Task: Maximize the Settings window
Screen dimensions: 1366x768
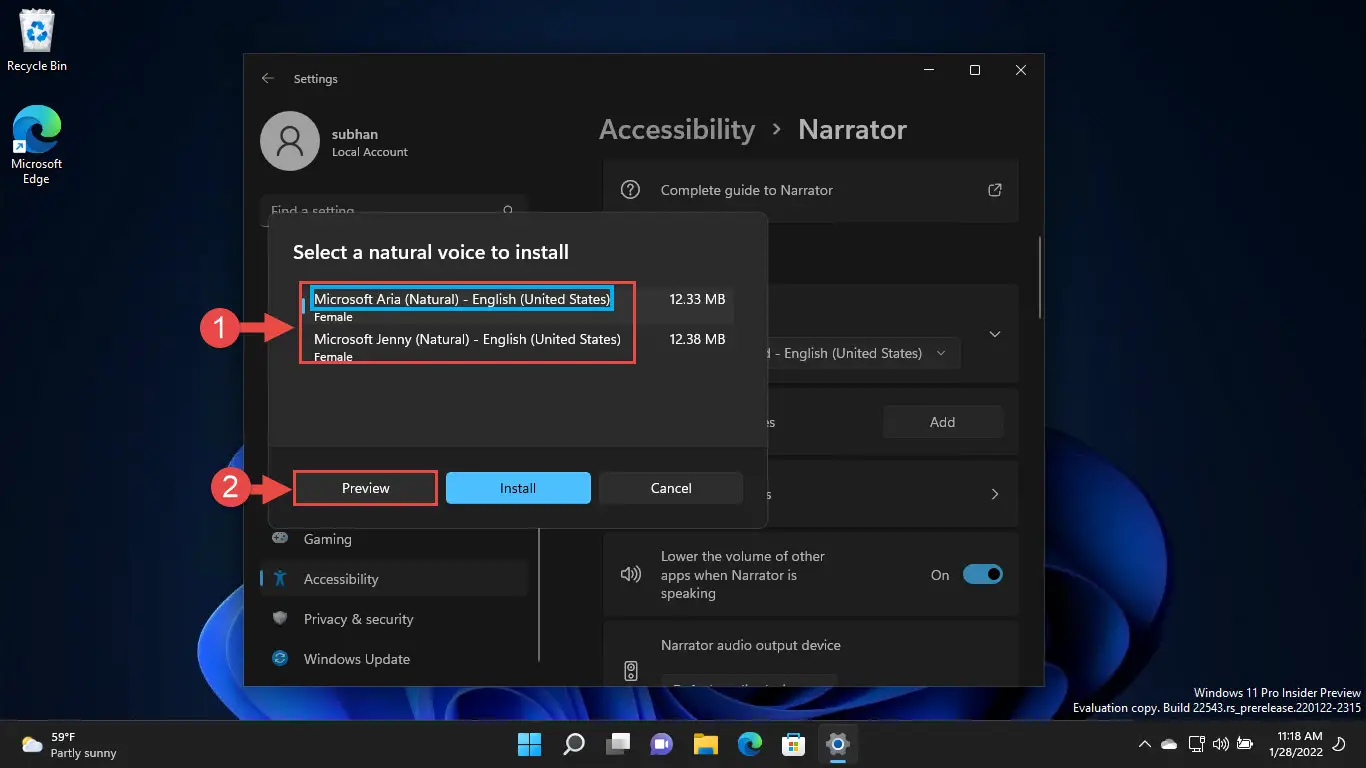Action: (x=974, y=70)
